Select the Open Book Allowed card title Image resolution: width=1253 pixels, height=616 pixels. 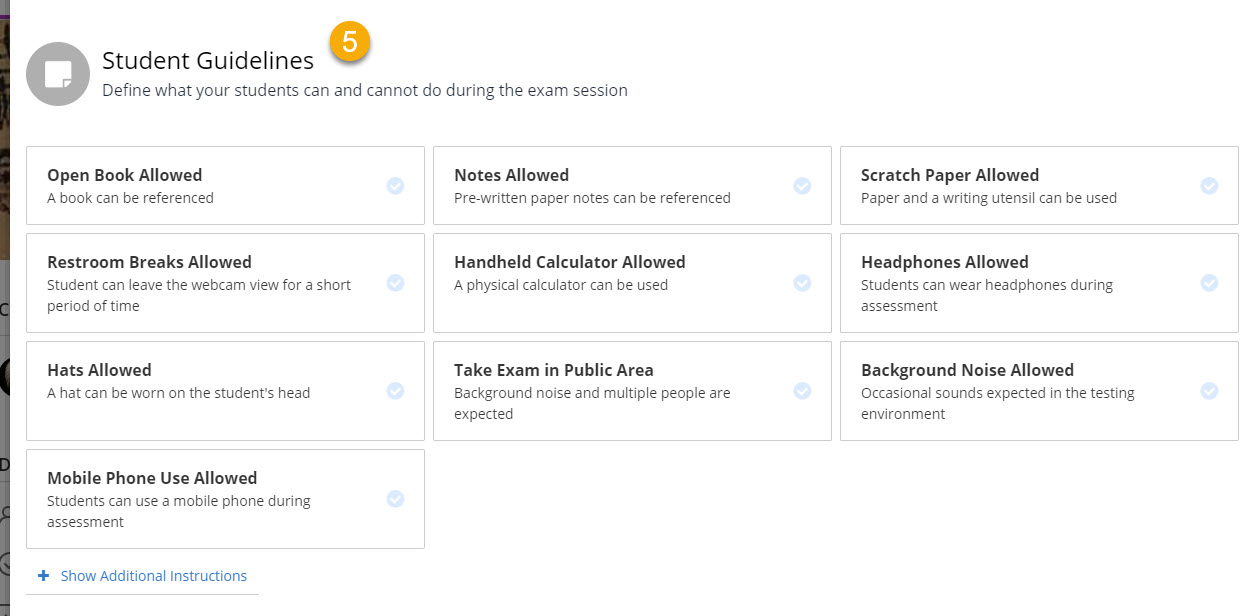click(x=125, y=175)
